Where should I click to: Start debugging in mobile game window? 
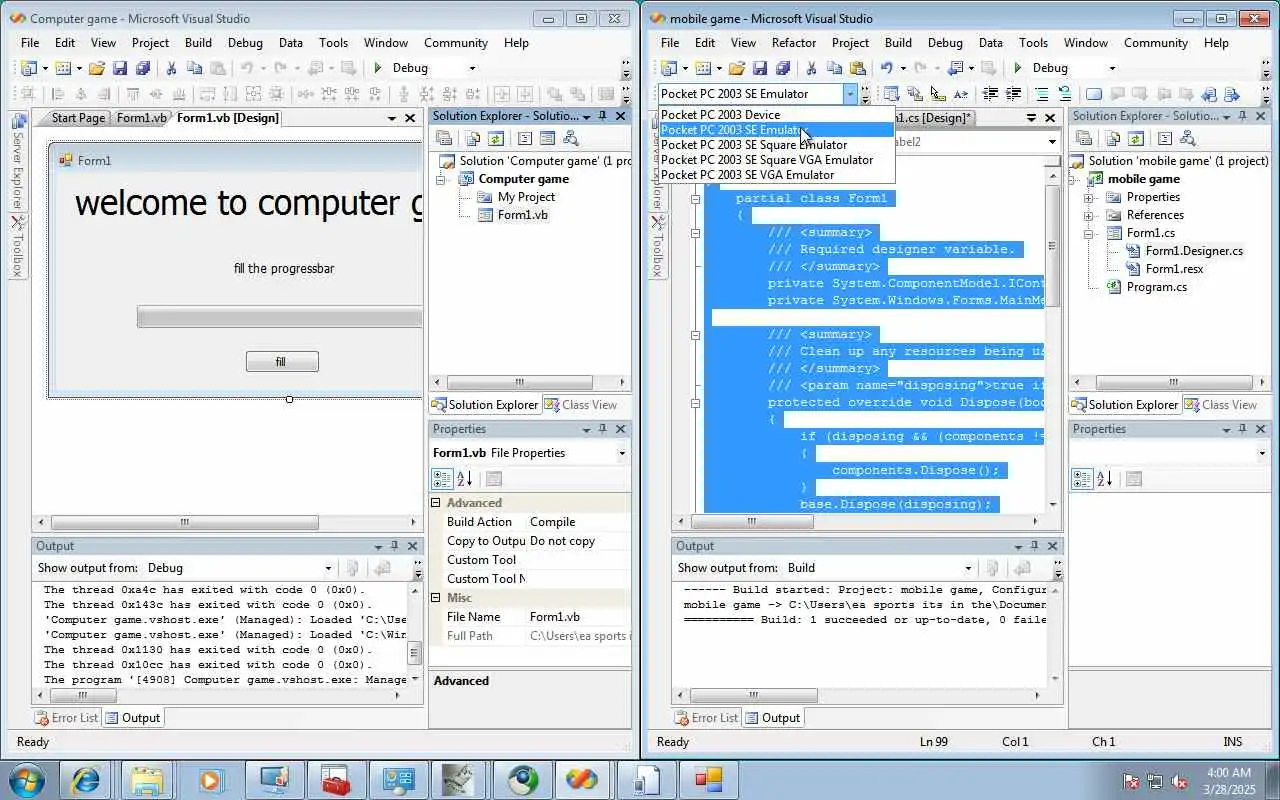(x=1018, y=68)
